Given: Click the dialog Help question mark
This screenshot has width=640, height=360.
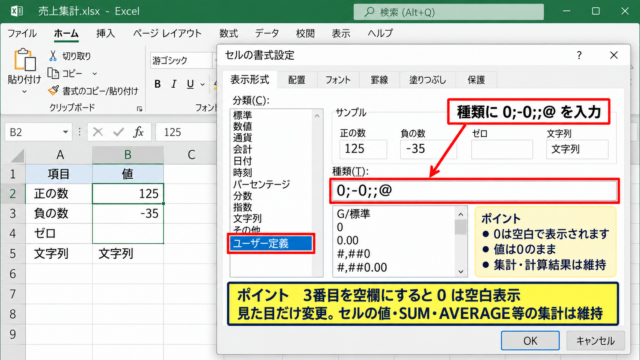Looking at the screenshot, I should coord(579,55).
